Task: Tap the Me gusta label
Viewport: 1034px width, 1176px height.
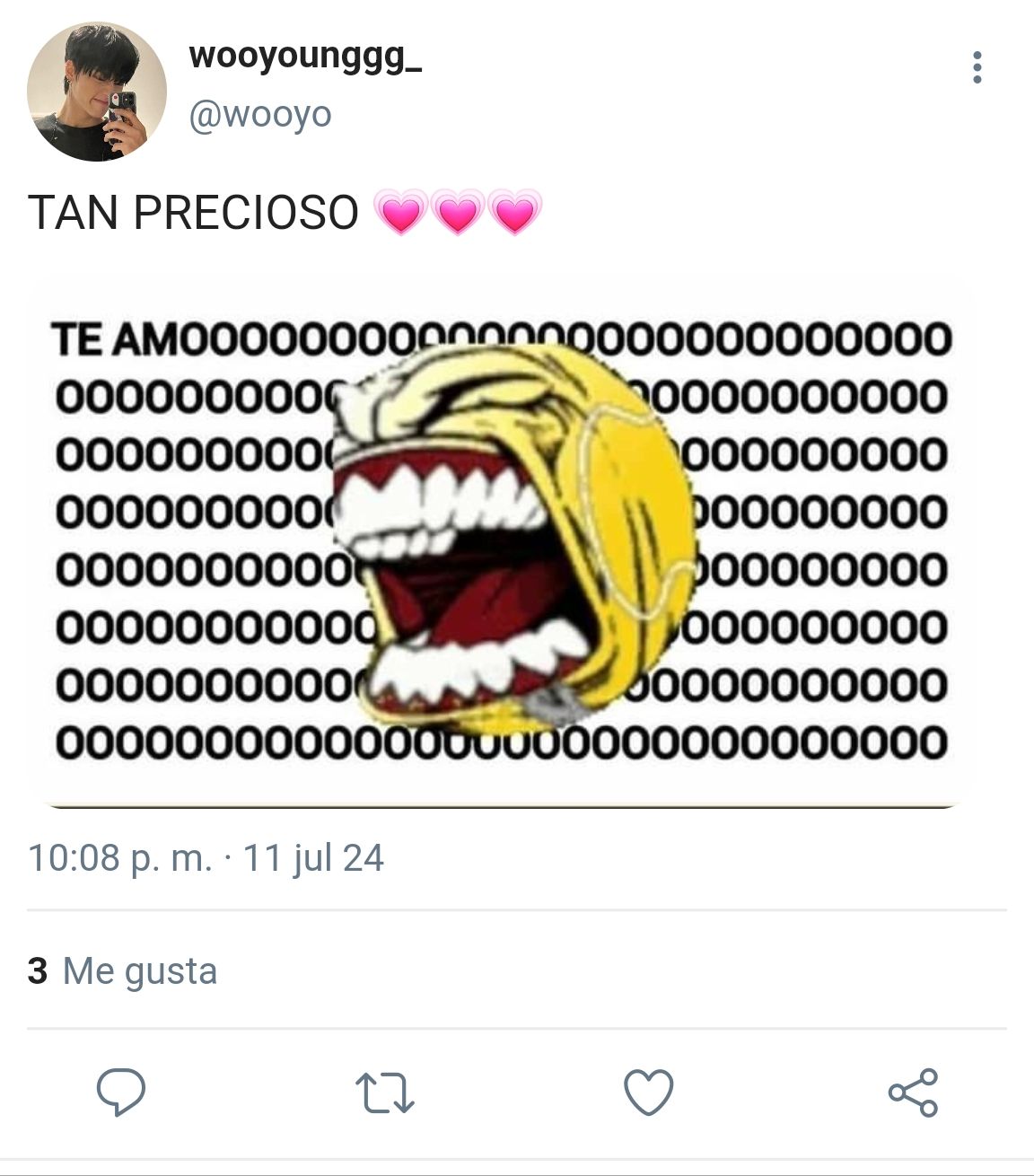Action: pos(140,972)
